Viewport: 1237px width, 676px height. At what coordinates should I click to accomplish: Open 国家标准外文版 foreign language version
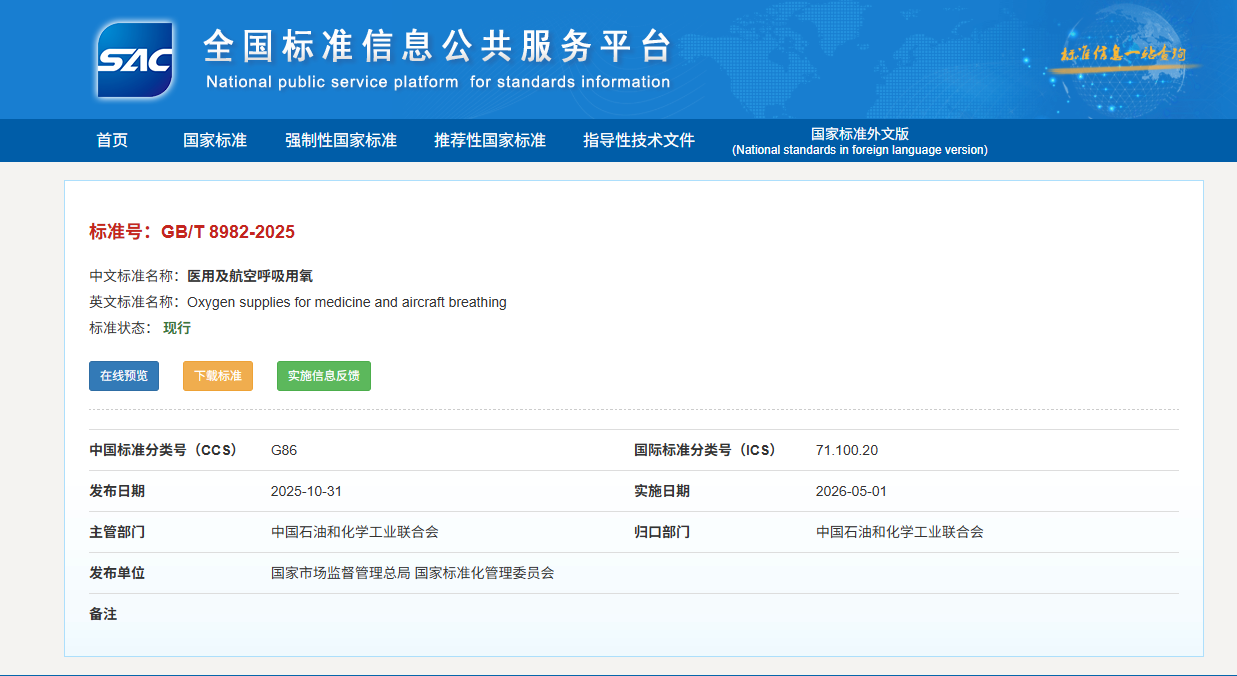click(860, 141)
